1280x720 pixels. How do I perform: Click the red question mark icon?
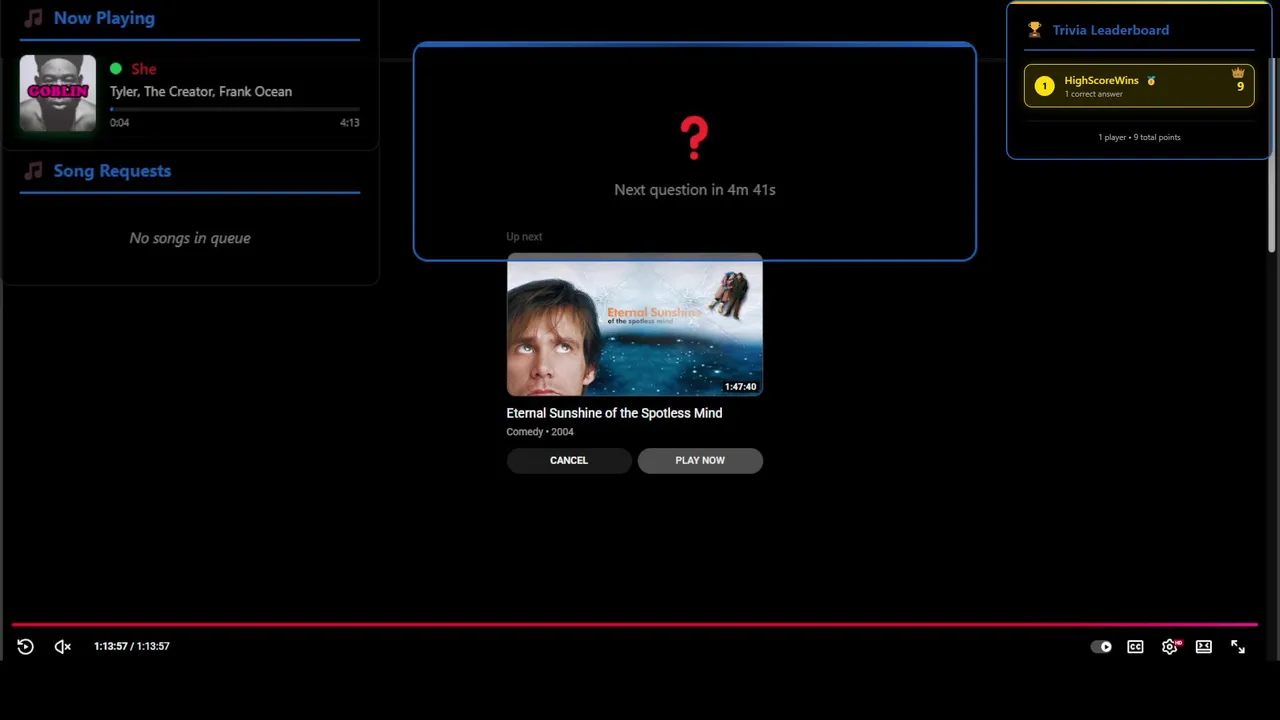pos(694,138)
